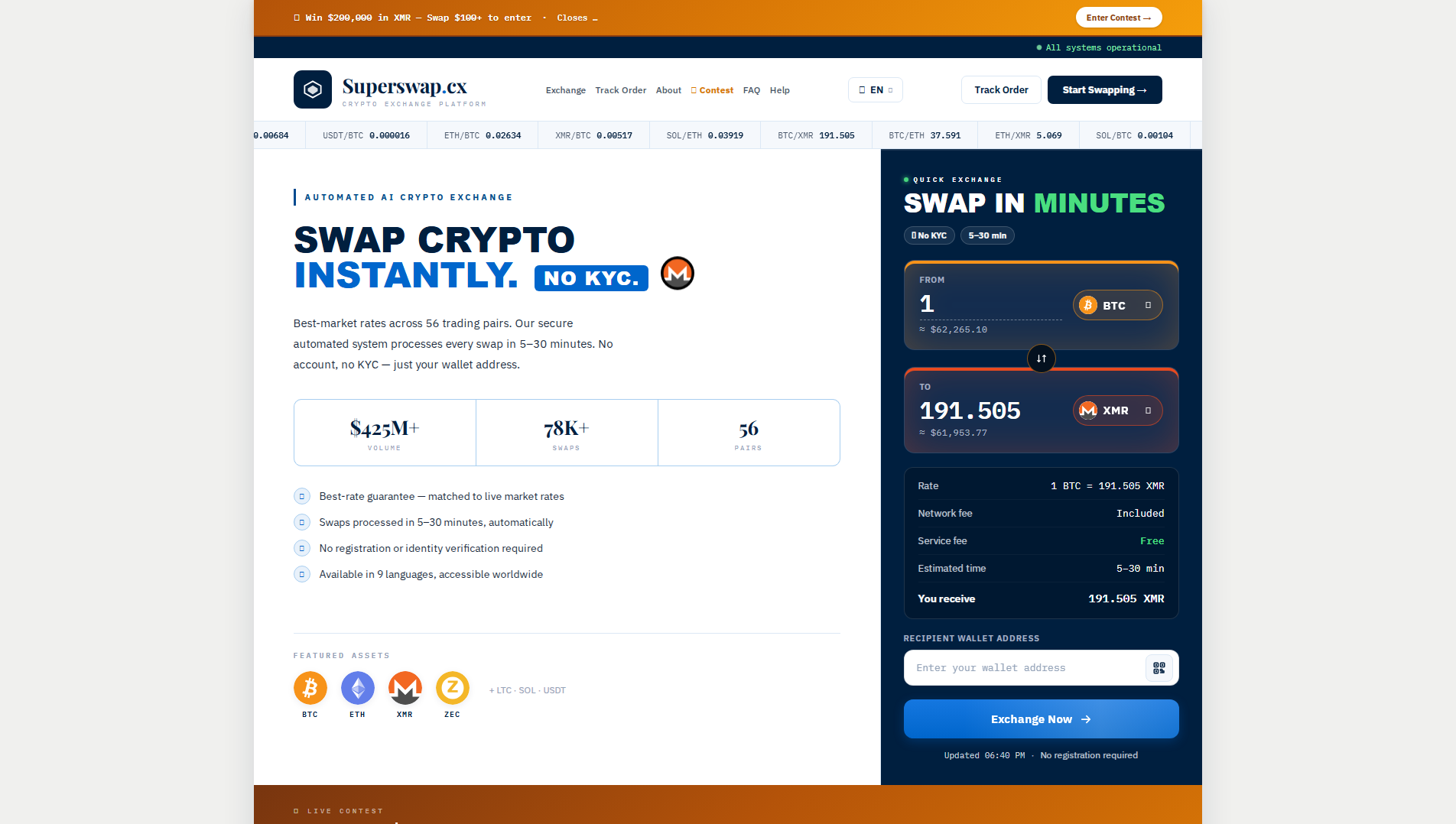The image size is (1456, 824).
Task: Select the ETH featured asset icon
Action: [x=357, y=688]
